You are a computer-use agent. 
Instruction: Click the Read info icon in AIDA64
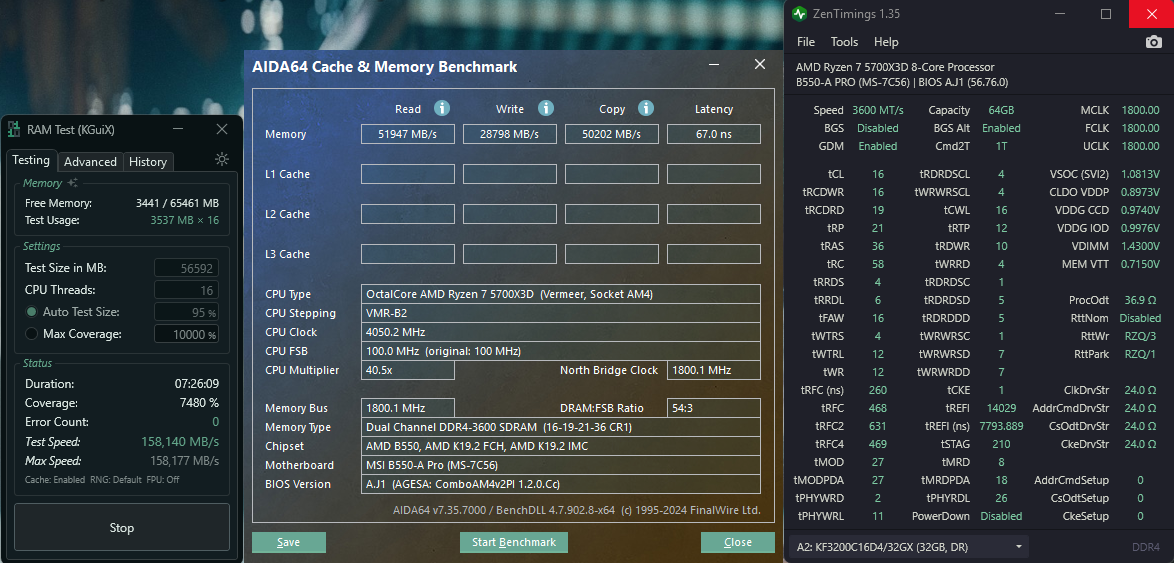(442, 109)
